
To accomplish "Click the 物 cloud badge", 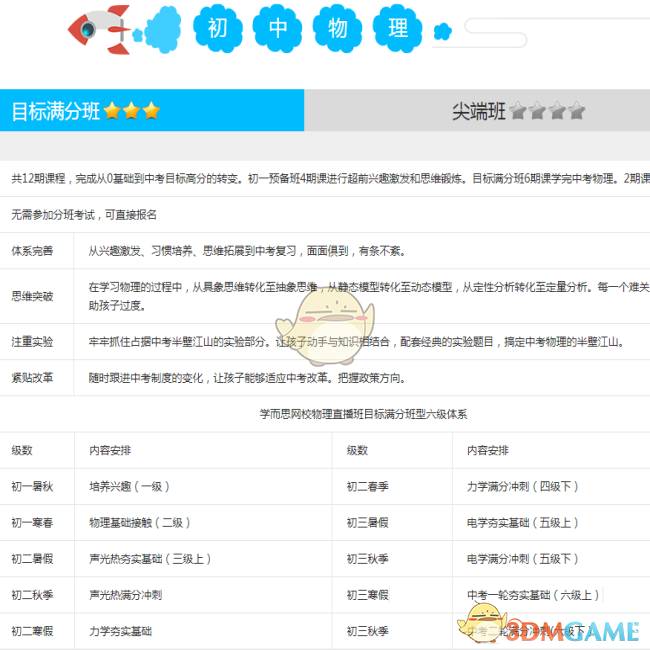I will coord(337,29).
